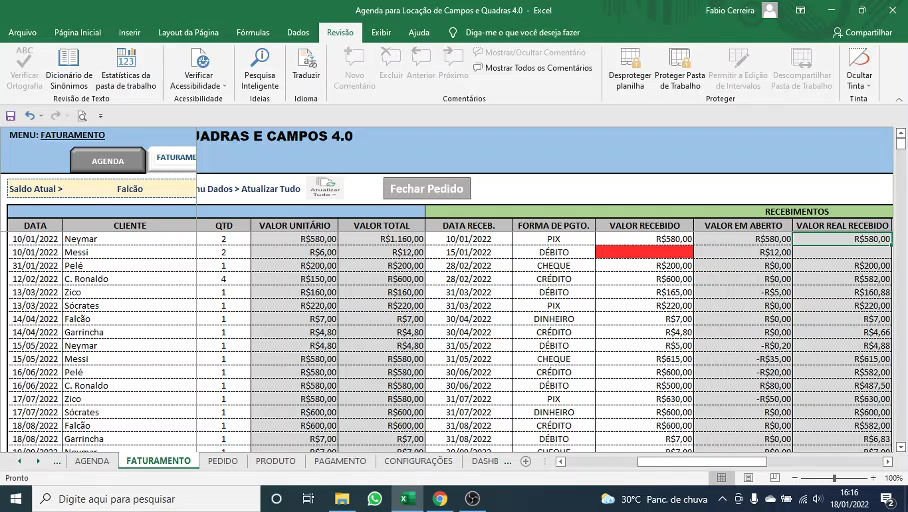Image resolution: width=908 pixels, height=512 pixels.
Task: Select the PAGAMENTO sheet tab
Action: tap(340, 461)
